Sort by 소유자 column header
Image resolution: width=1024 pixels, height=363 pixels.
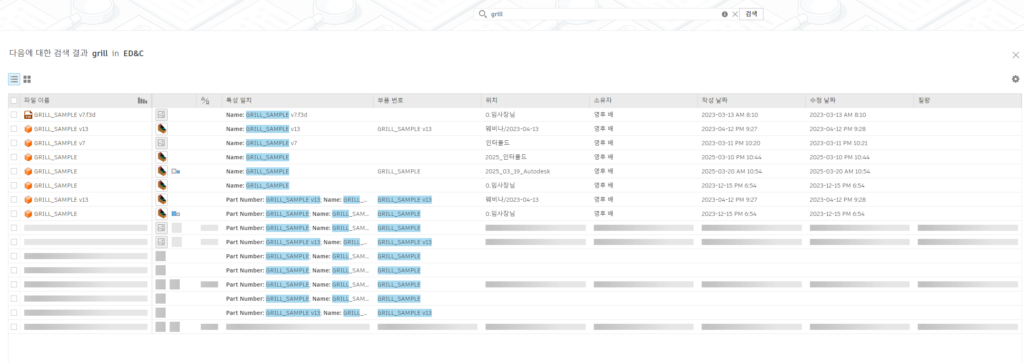[x=603, y=101]
